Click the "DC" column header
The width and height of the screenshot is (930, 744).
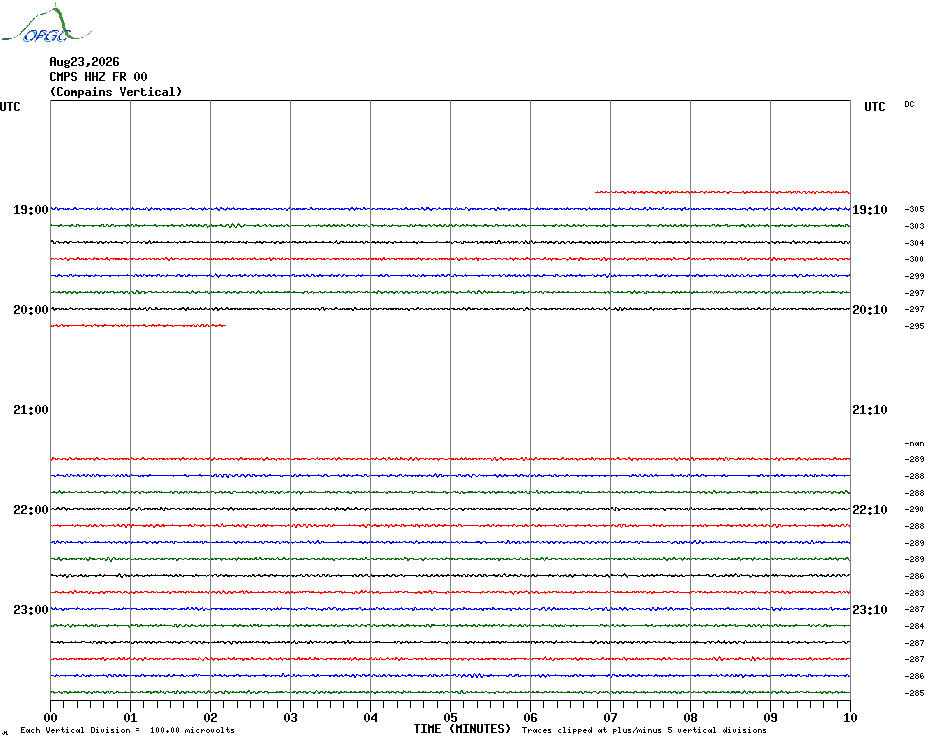point(909,104)
